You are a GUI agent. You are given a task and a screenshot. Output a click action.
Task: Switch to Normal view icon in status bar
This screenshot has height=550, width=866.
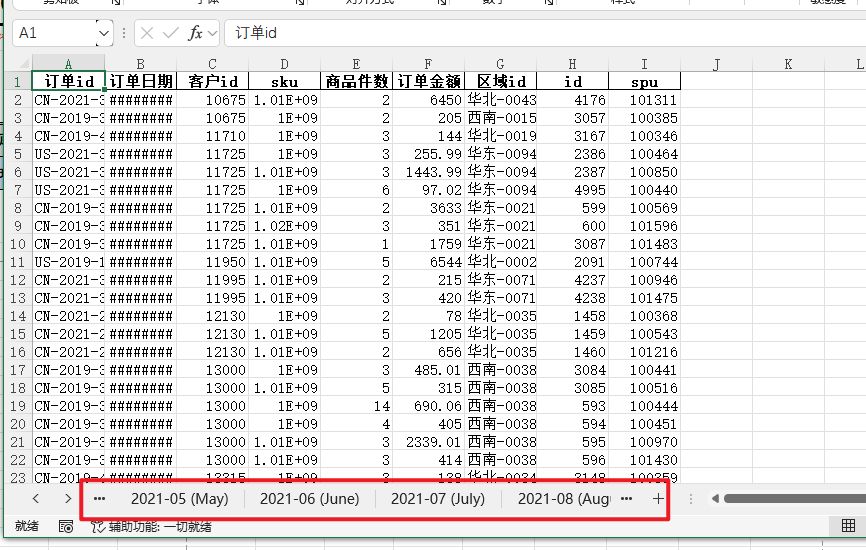[848, 526]
